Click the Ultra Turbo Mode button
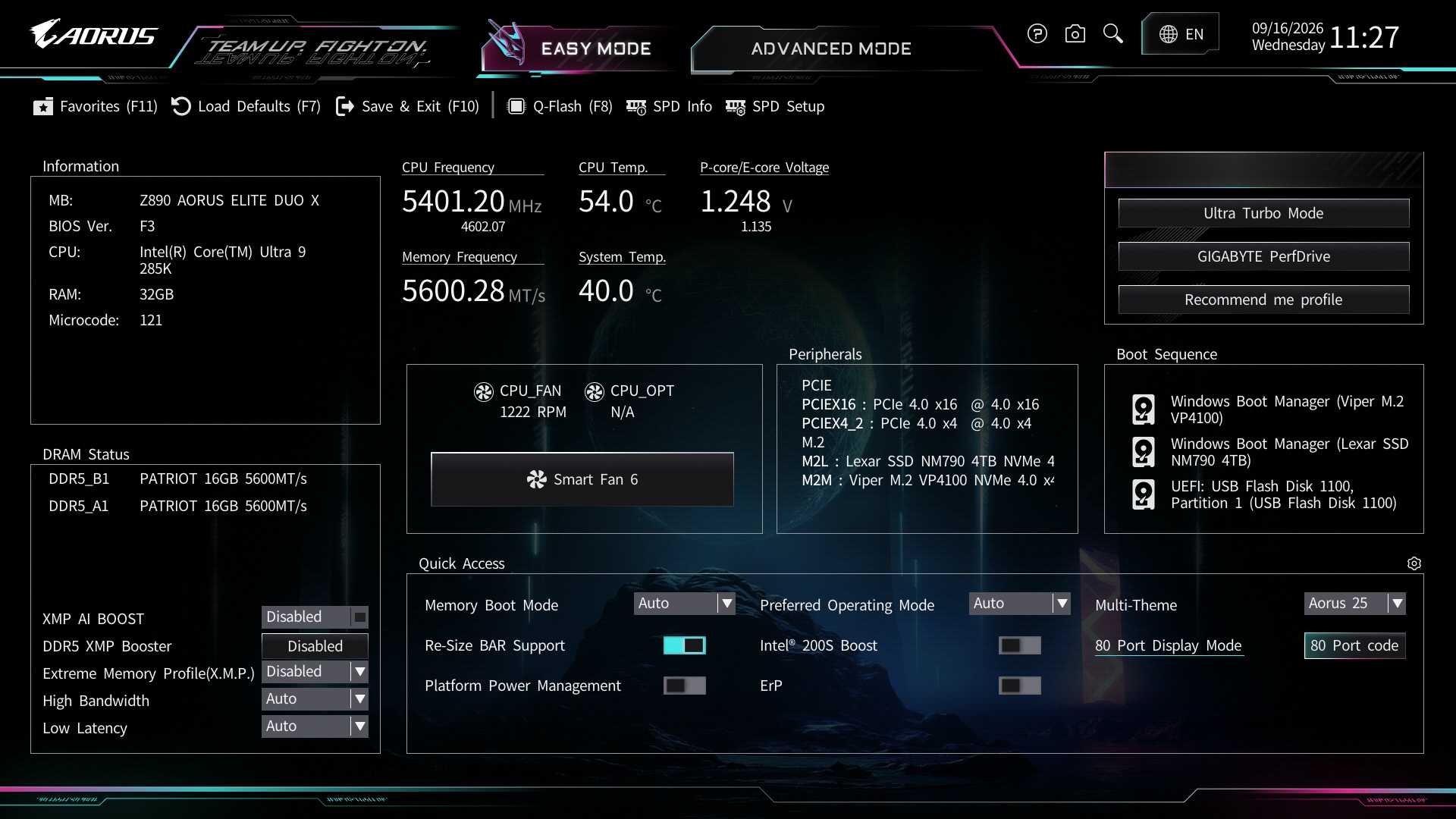 coord(1263,213)
